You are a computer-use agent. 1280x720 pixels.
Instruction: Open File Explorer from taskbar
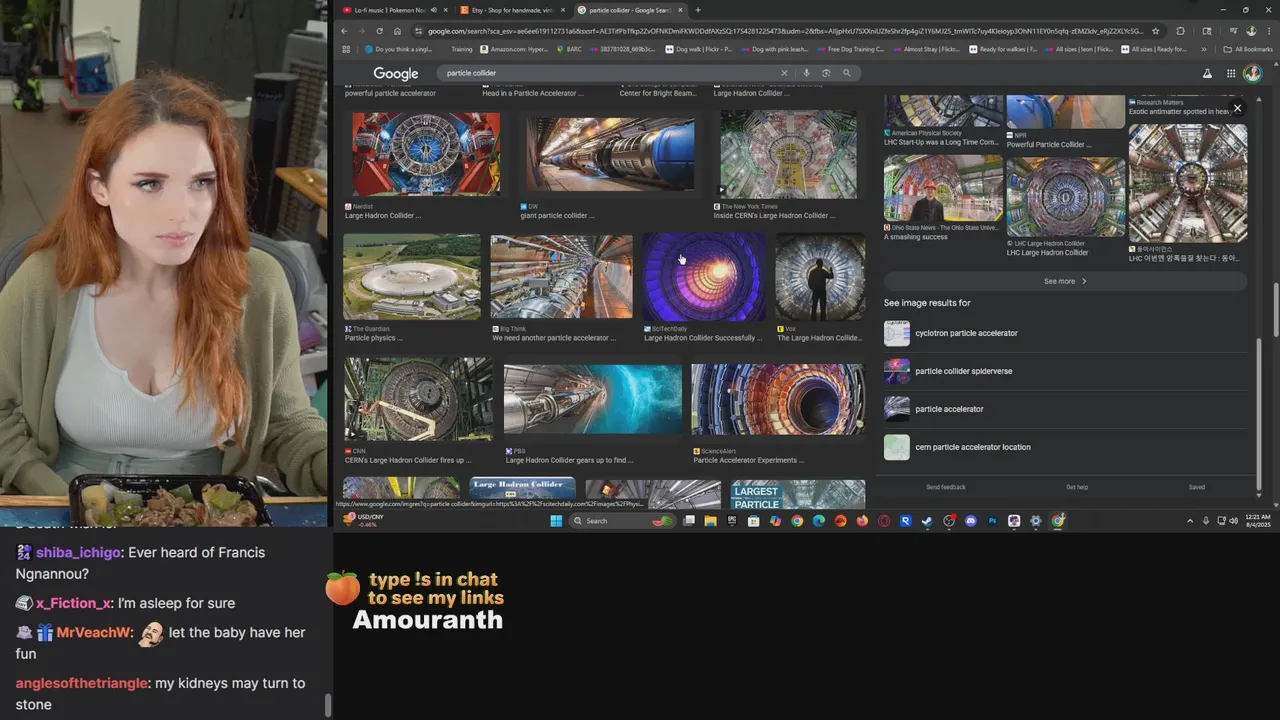[x=710, y=521]
